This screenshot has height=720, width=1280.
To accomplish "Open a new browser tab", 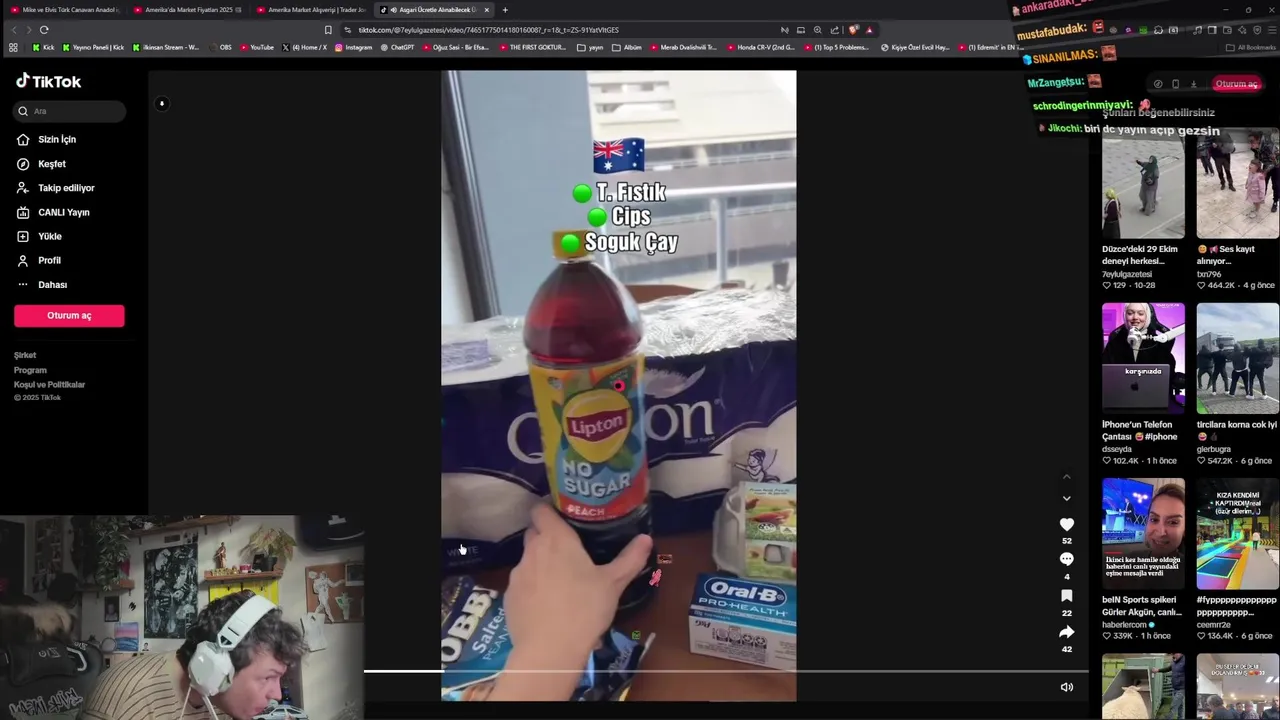I will coord(505,10).
